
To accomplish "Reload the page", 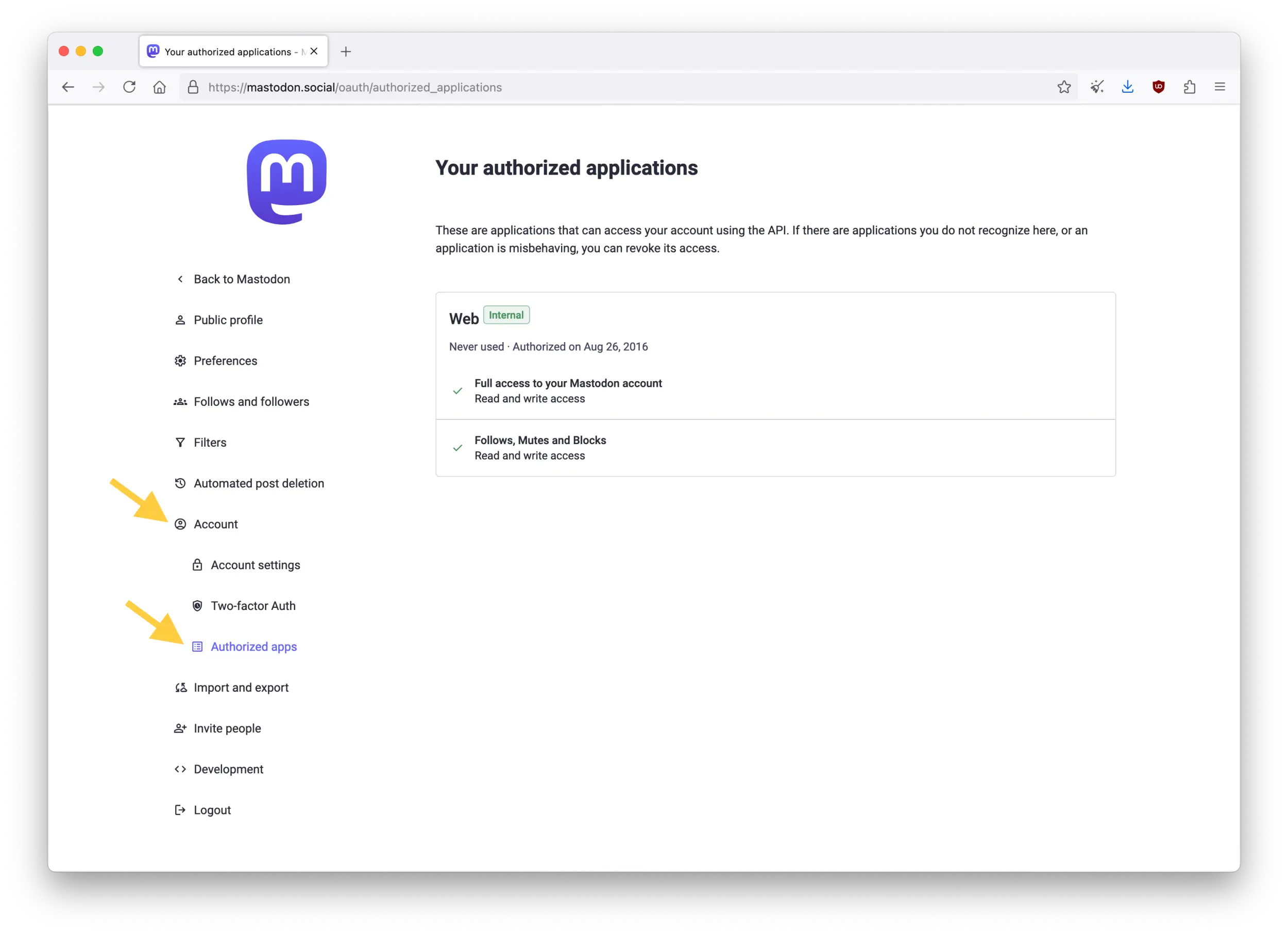I will point(129,87).
